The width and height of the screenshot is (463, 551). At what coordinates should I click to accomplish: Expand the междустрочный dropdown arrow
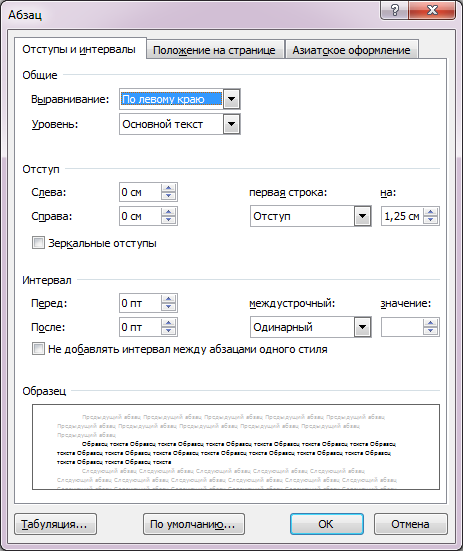363,327
